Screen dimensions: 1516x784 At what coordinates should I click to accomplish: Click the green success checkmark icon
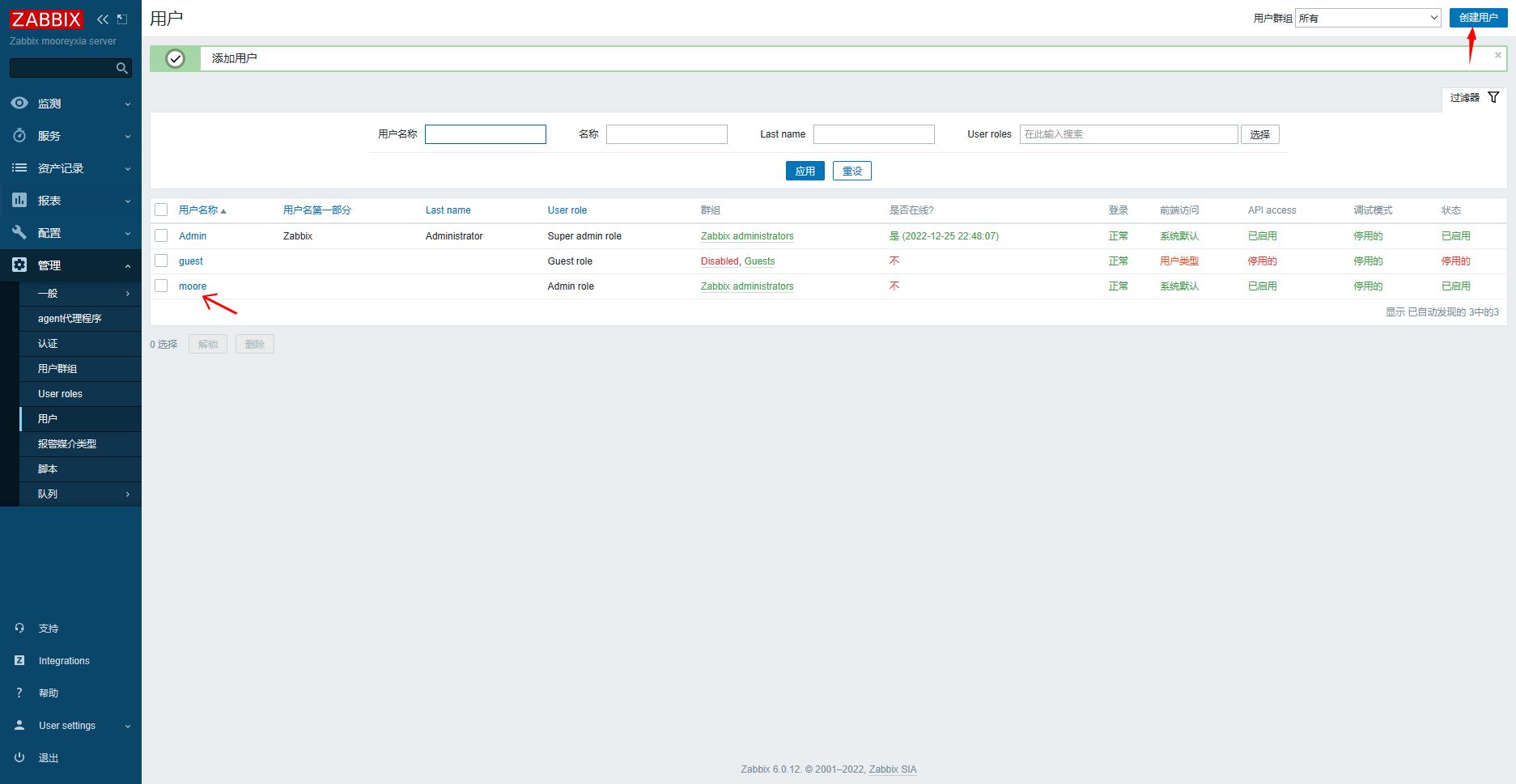pyautogui.click(x=175, y=58)
